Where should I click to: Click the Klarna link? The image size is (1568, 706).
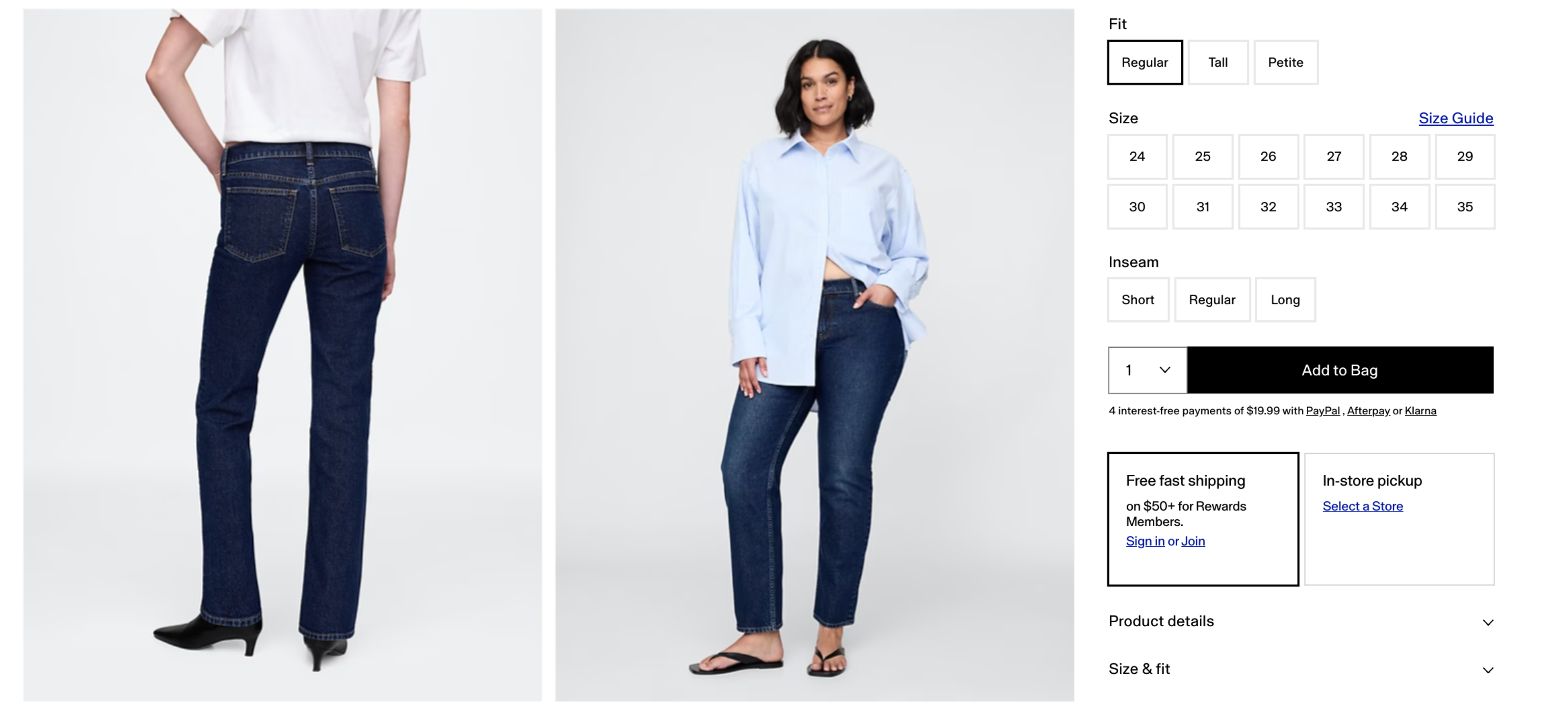click(1420, 411)
